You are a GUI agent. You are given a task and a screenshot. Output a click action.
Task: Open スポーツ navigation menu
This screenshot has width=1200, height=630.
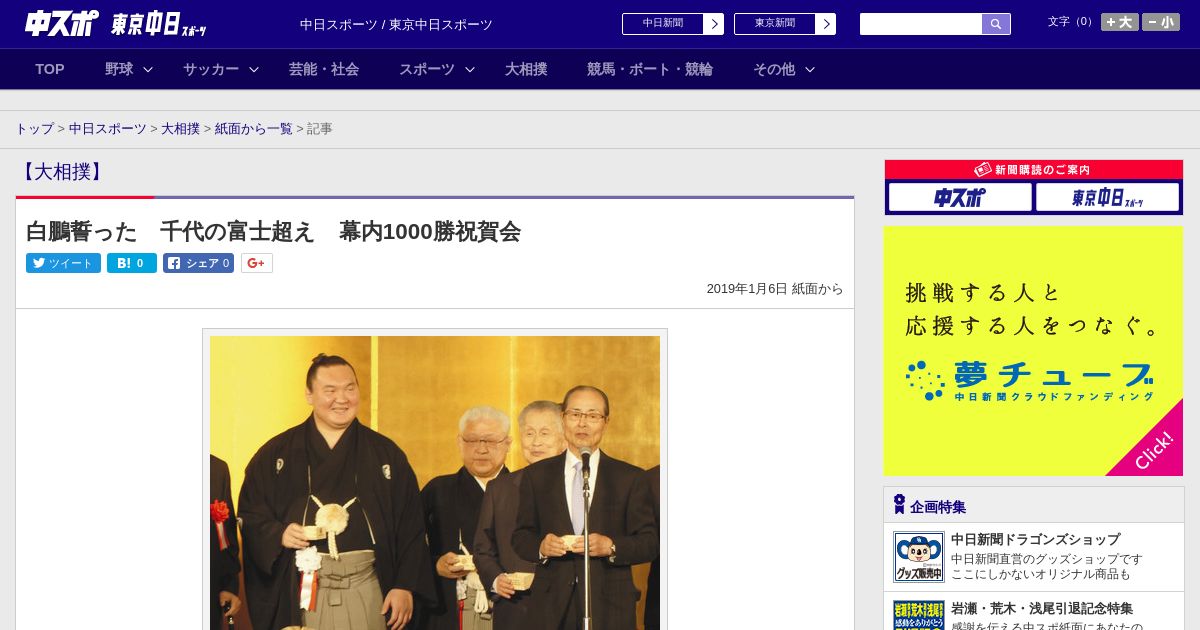pyautogui.click(x=427, y=69)
